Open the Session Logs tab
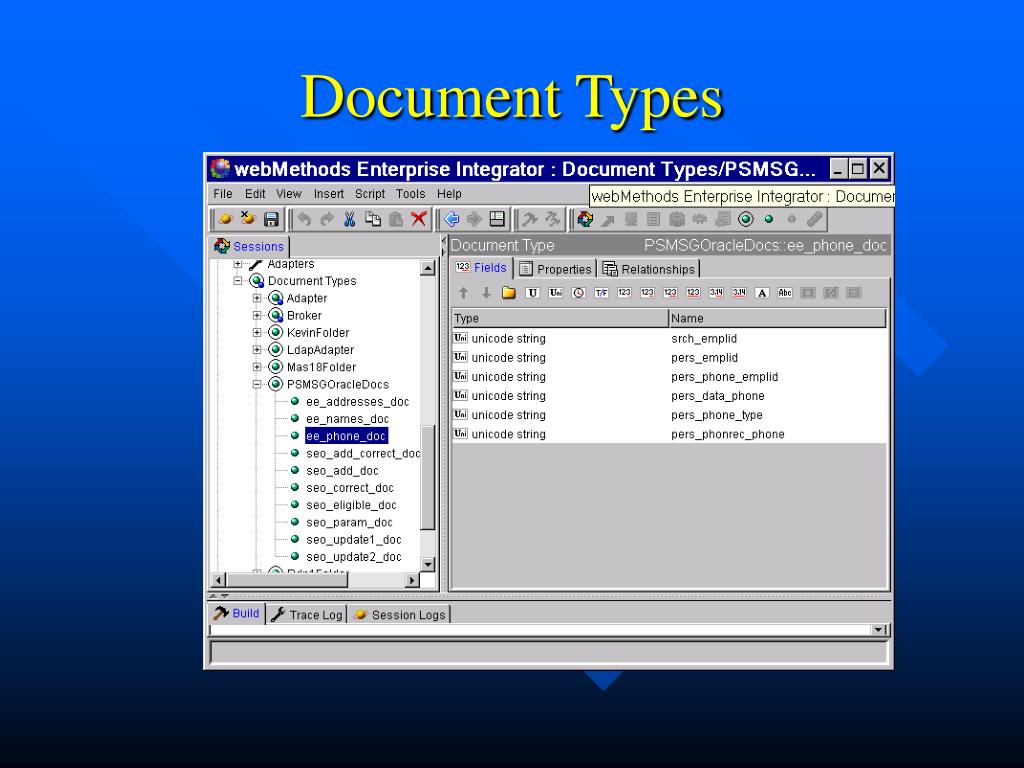 coord(399,615)
